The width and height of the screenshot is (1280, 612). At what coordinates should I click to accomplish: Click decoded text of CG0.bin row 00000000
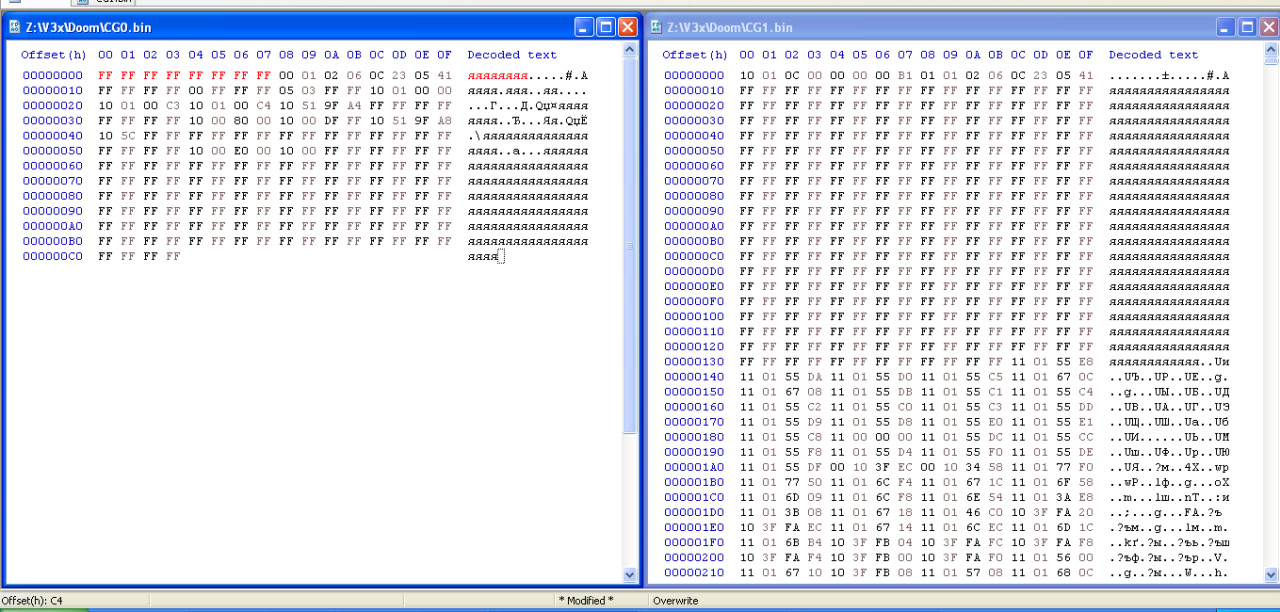pos(528,75)
